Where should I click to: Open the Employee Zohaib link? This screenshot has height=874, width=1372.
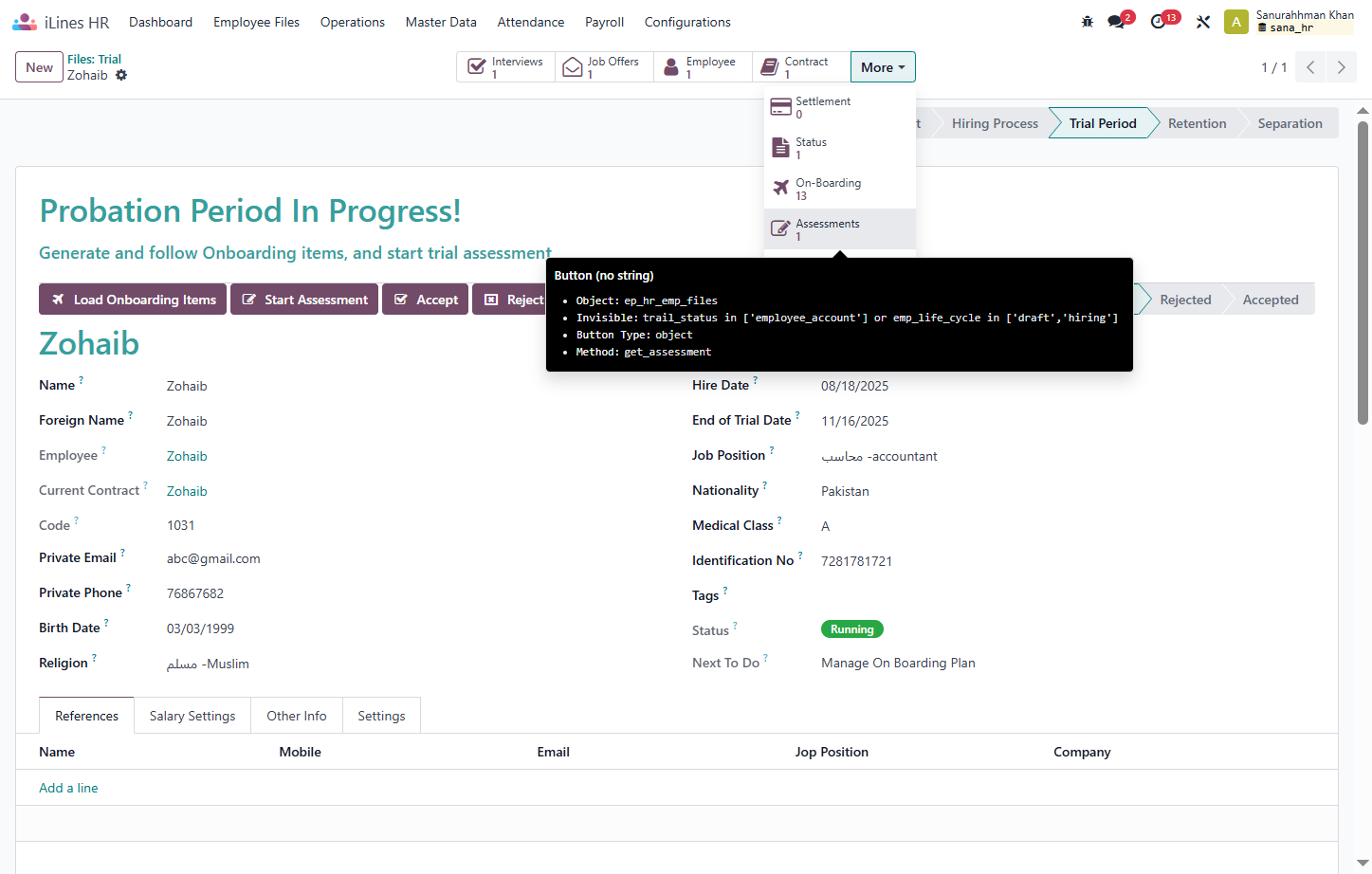coord(187,456)
